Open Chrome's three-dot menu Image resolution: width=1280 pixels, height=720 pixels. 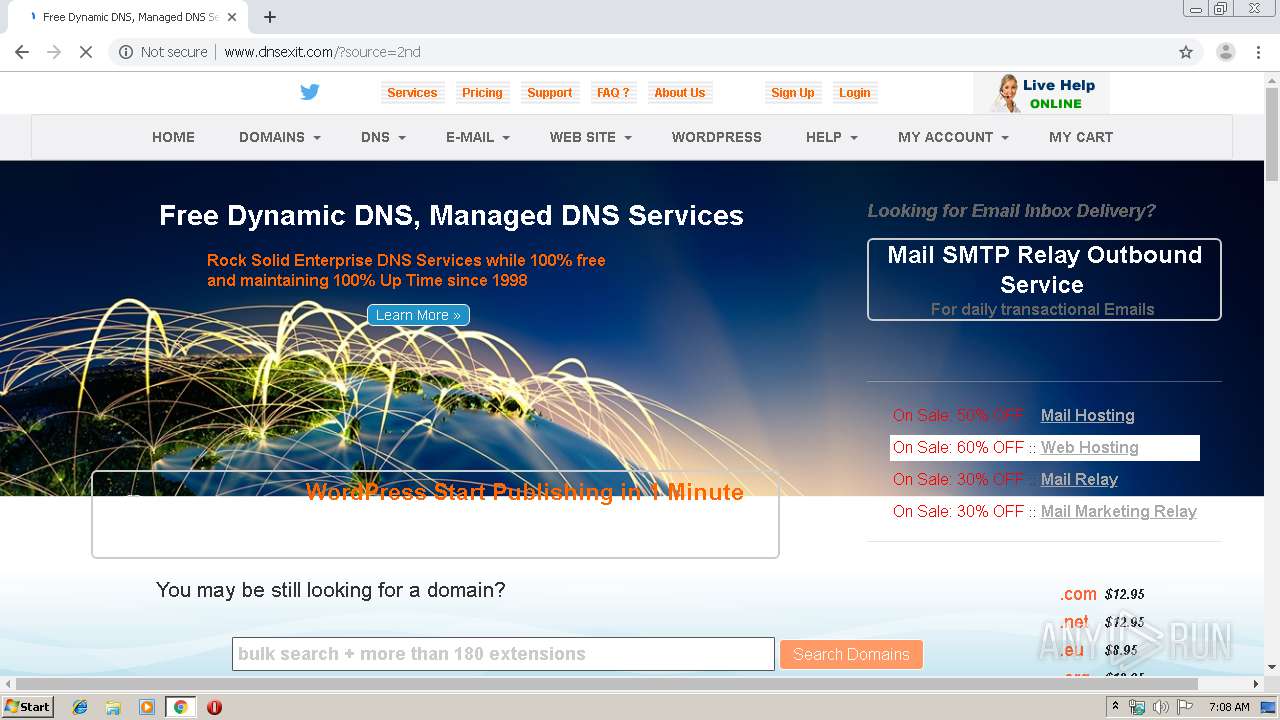click(x=1258, y=52)
